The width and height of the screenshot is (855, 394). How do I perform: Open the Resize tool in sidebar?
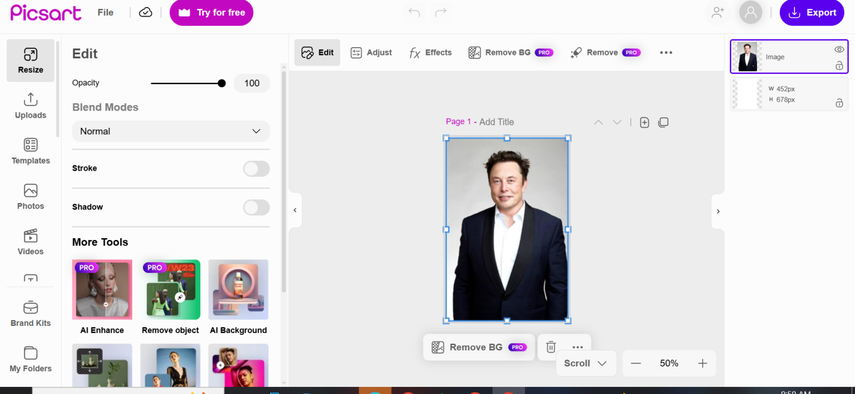coord(31,60)
